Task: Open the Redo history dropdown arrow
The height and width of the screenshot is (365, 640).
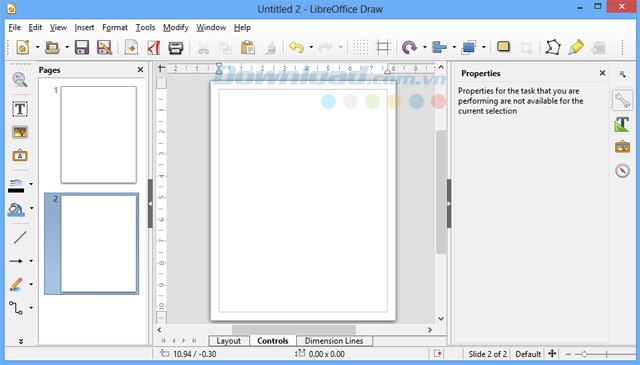Action: pos(340,47)
